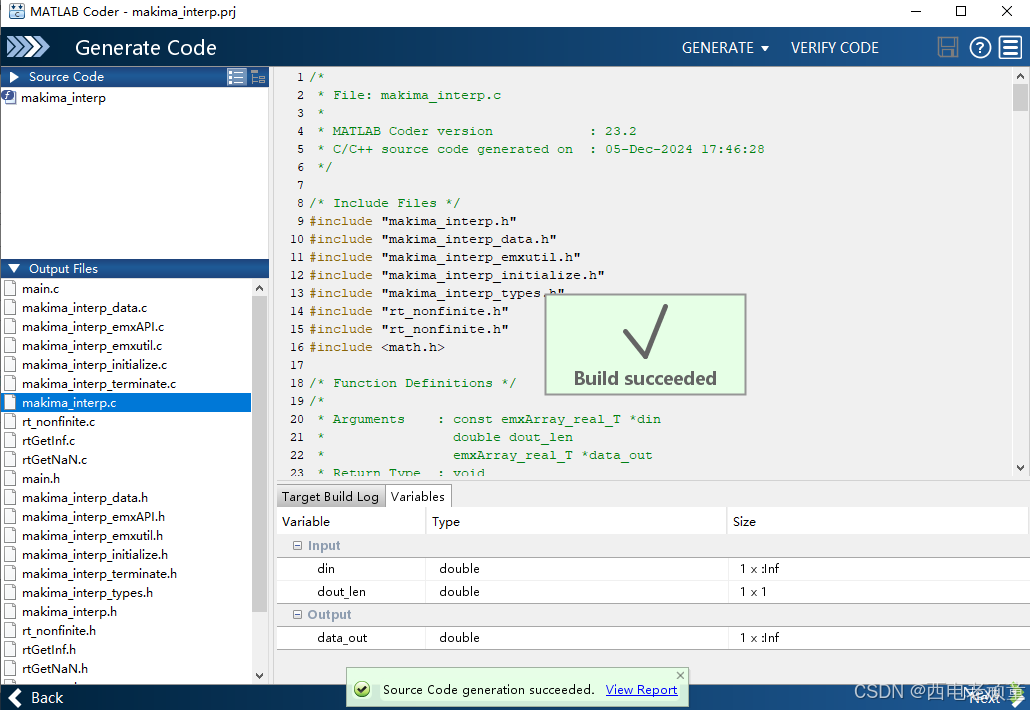Screen dimensions: 1030x710
Task: Click the green success check icon
Action: 362,690
